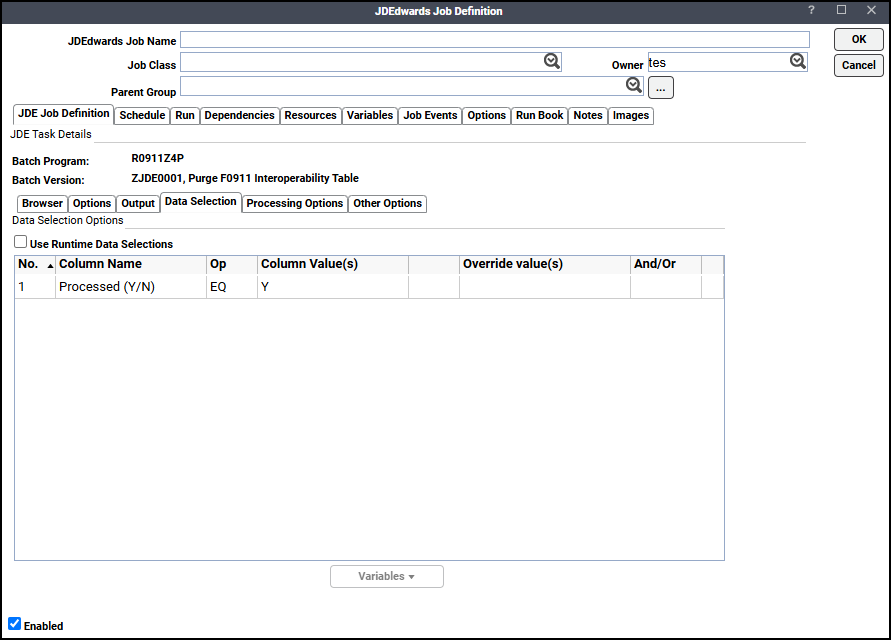Confirm with the OK button
The image size is (891, 640).
click(859, 39)
